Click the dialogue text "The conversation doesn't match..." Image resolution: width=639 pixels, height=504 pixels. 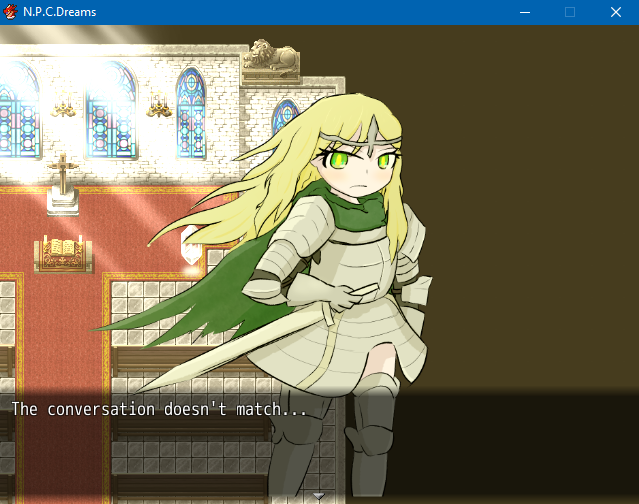coord(159,409)
